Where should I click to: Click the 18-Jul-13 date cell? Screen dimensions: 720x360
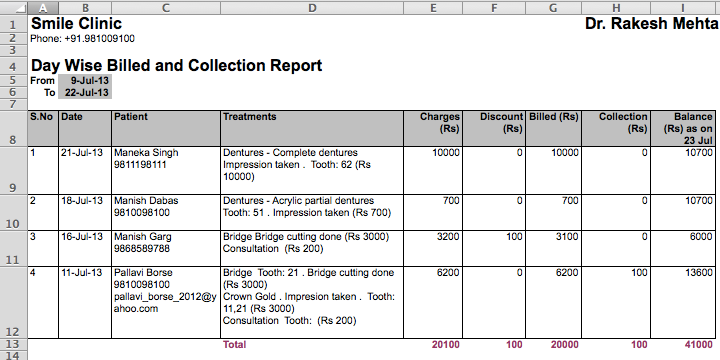point(85,212)
